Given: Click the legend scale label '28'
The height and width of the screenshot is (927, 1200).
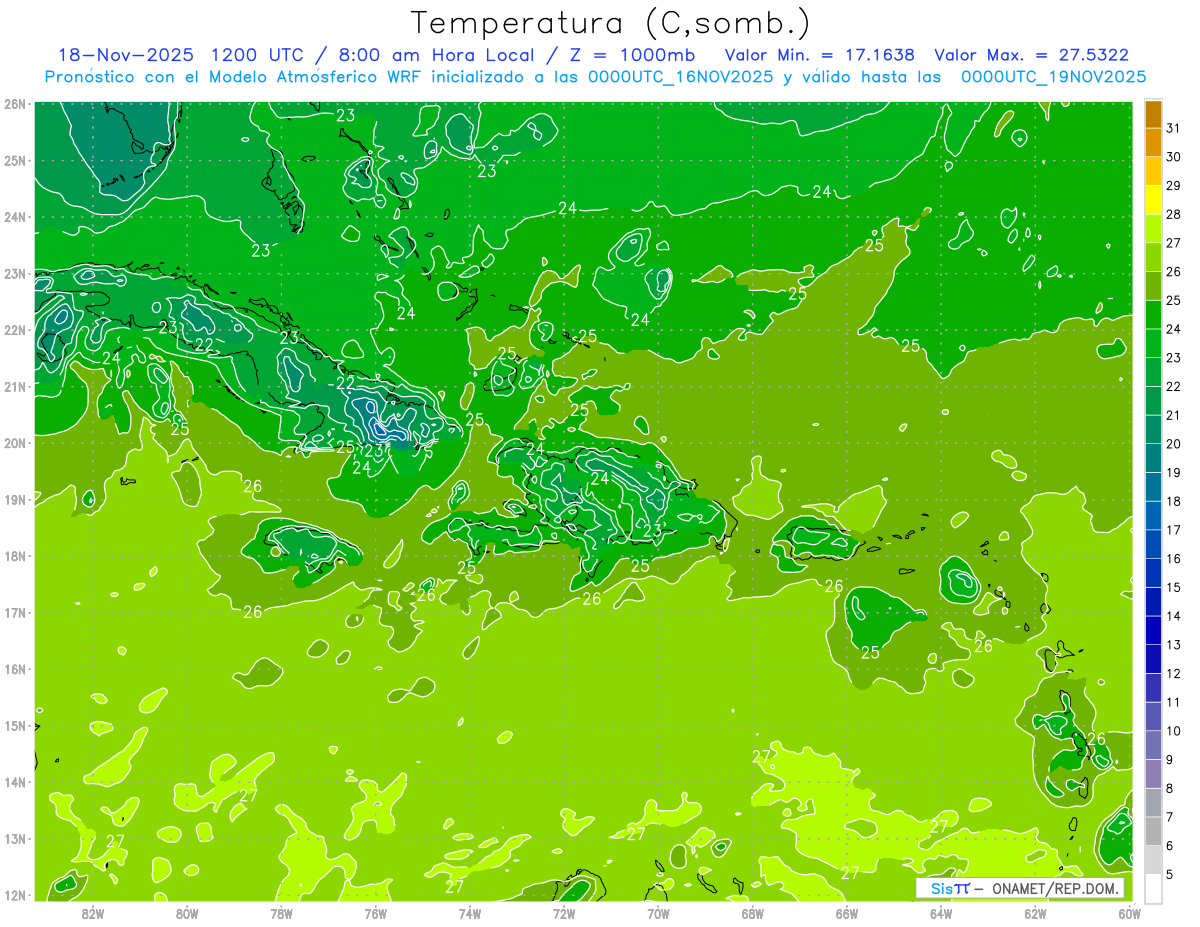Looking at the screenshot, I should (1173, 215).
